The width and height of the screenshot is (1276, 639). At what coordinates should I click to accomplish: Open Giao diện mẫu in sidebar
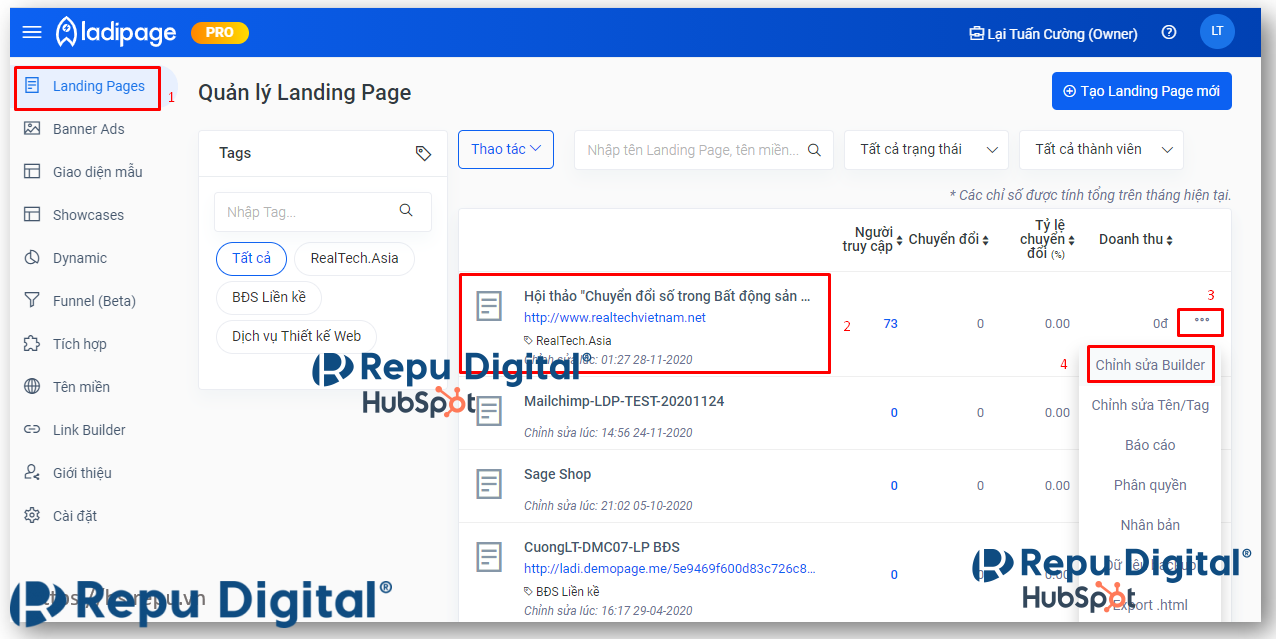(x=97, y=172)
